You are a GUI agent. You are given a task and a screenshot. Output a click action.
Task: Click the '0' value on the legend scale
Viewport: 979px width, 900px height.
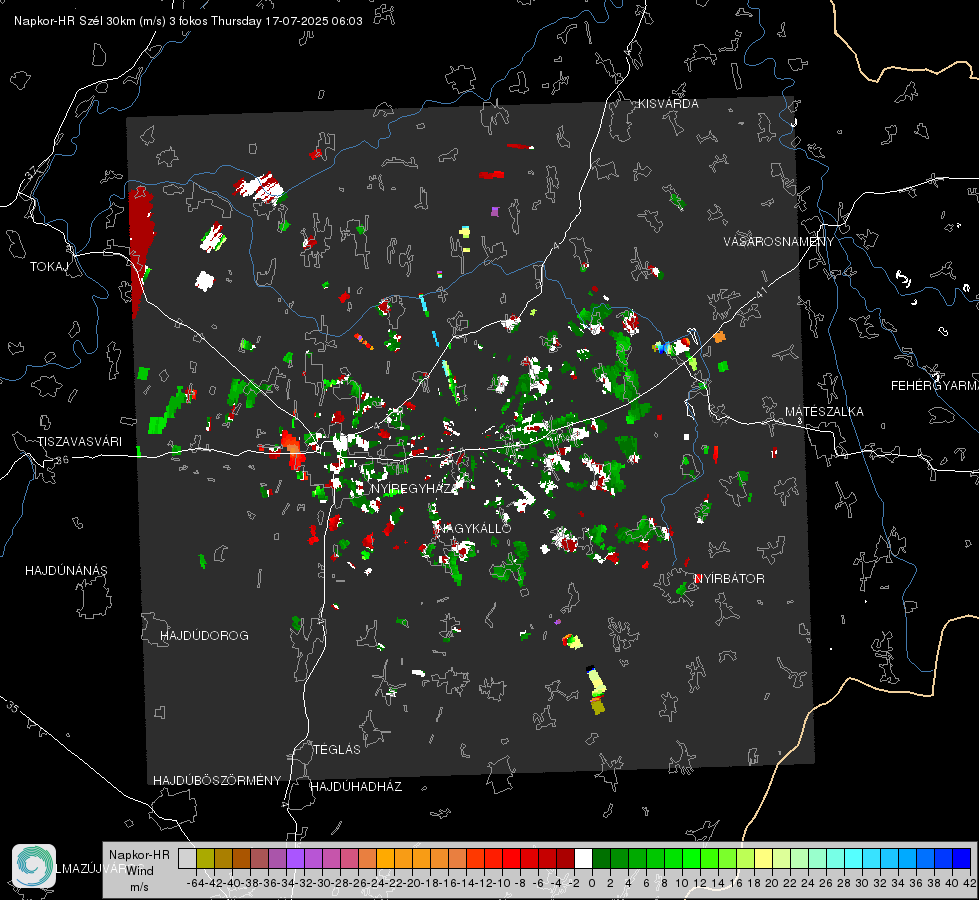592,883
